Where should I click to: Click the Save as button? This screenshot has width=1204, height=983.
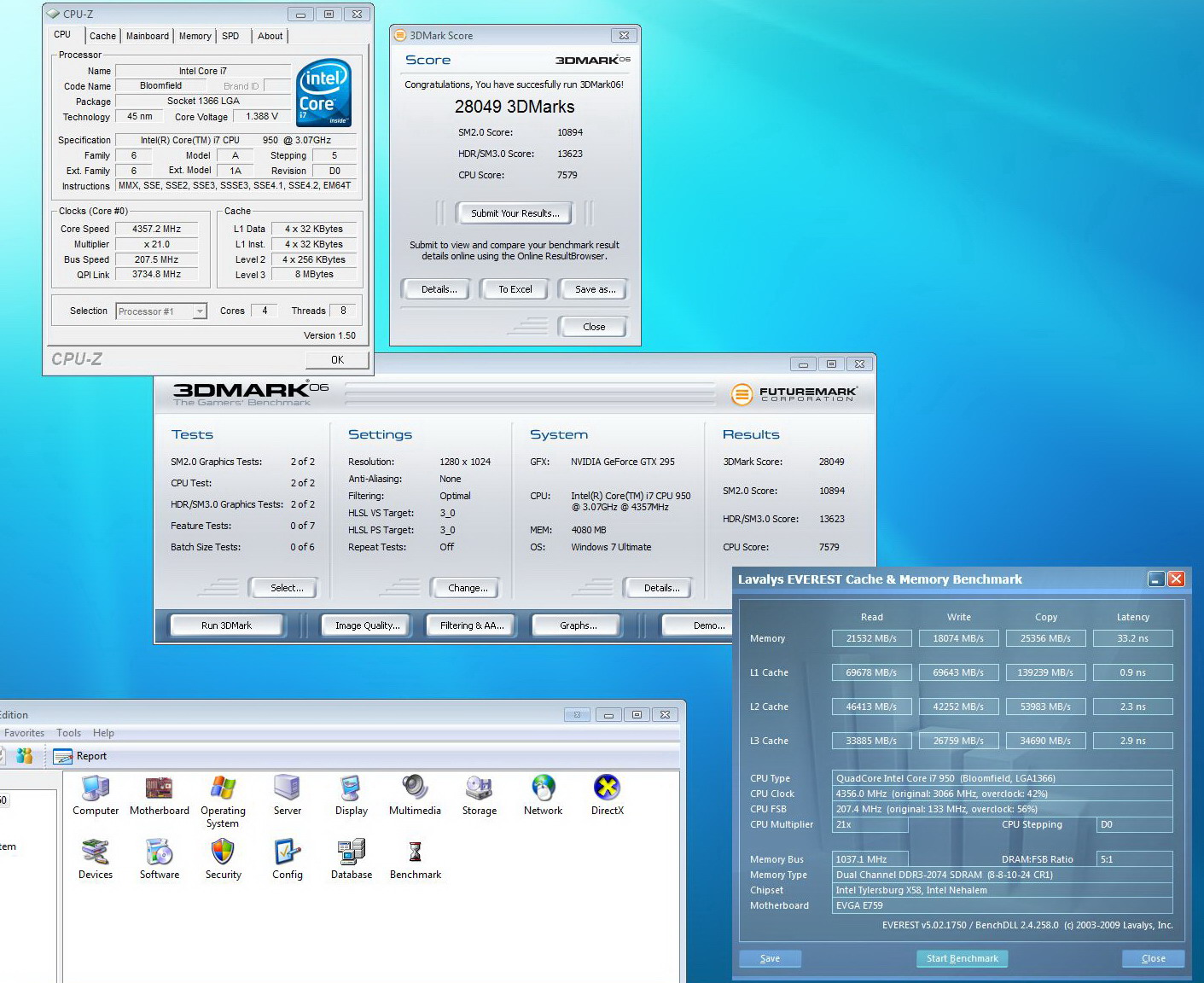point(595,289)
